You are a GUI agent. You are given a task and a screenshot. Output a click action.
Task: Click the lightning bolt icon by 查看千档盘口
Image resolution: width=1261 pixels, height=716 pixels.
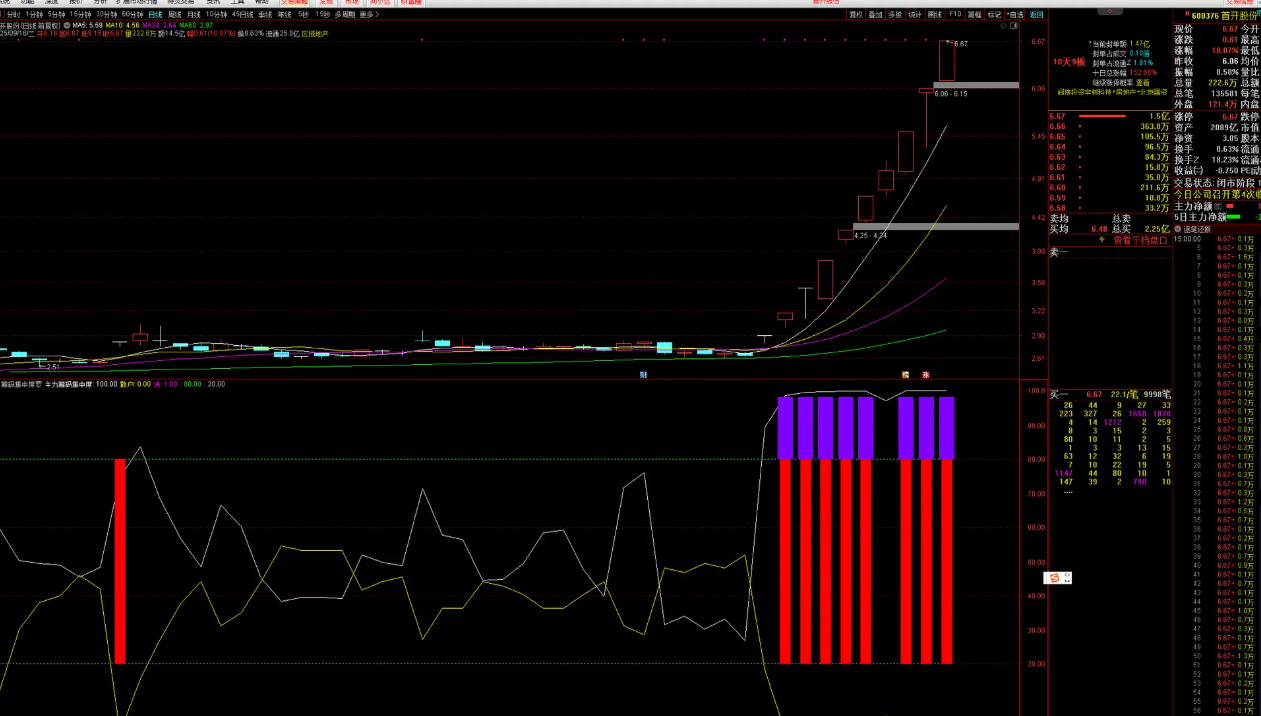point(1103,240)
